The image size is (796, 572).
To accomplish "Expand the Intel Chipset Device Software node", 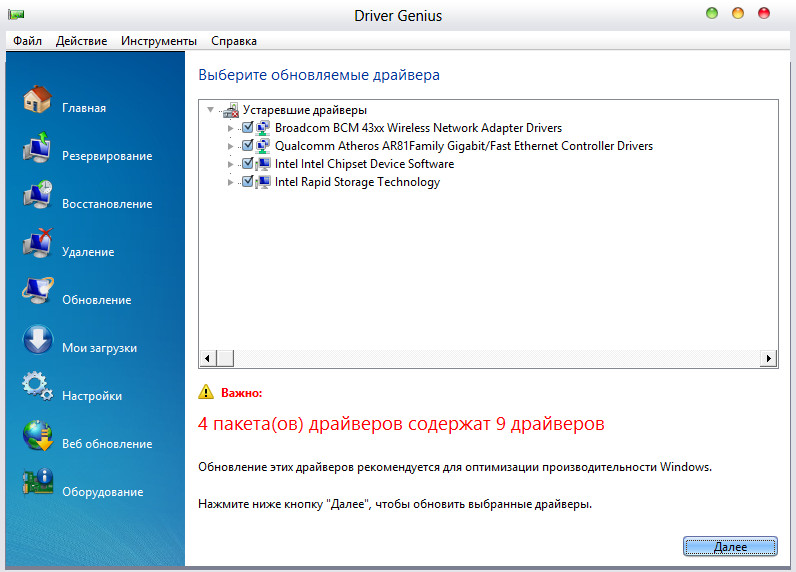I will [x=232, y=164].
